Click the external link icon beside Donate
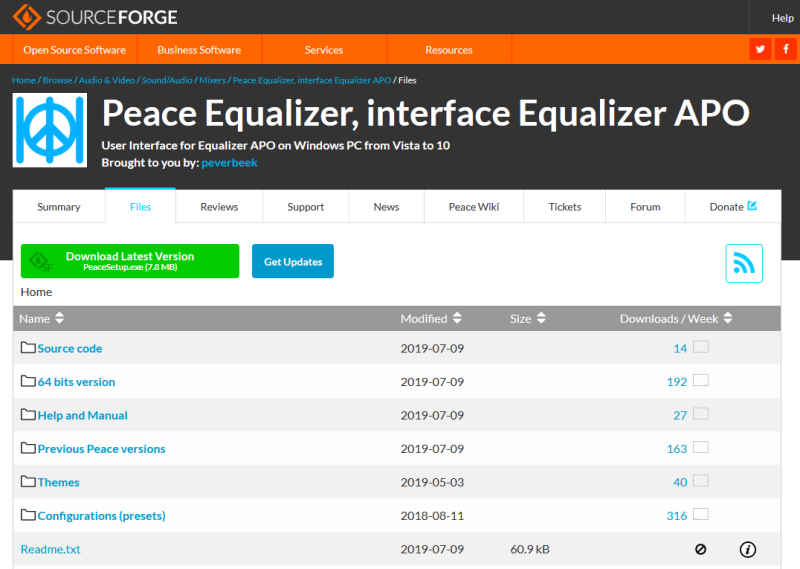800x569 pixels. click(x=752, y=206)
